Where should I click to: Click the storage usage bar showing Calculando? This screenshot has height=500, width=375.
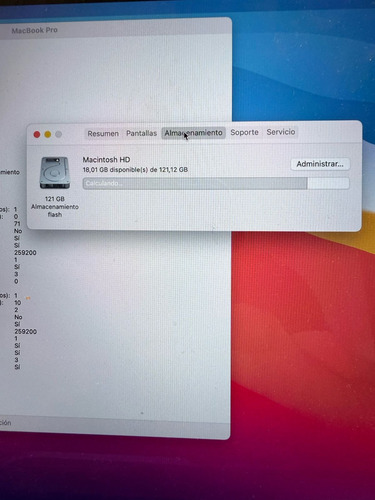pyautogui.click(x=216, y=183)
